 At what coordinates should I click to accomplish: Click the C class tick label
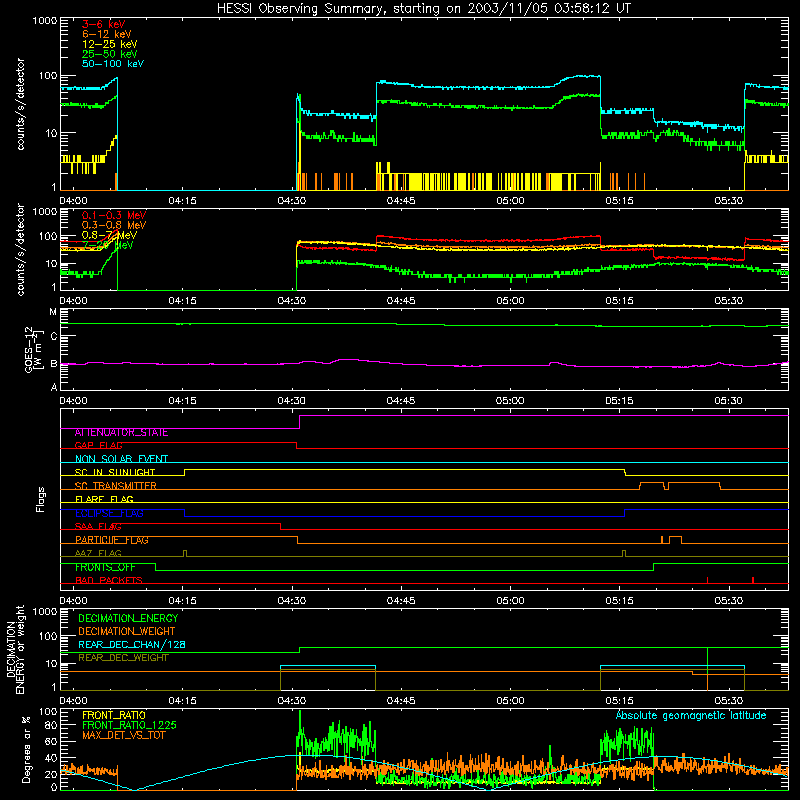[54, 337]
